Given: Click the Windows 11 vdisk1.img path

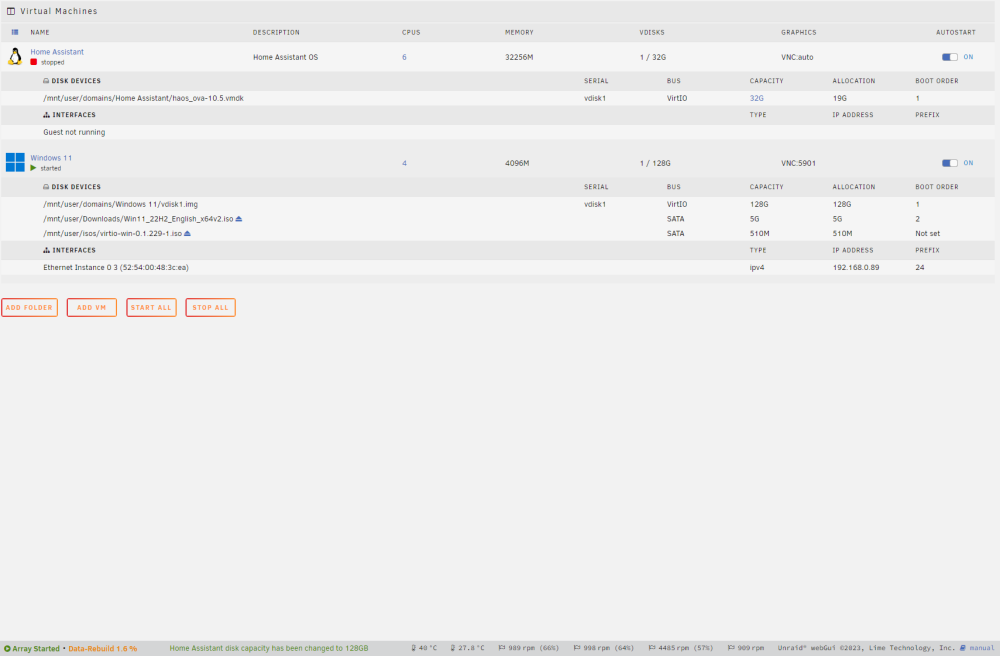Looking at the screenshot, I should click(x=121, y=204).
